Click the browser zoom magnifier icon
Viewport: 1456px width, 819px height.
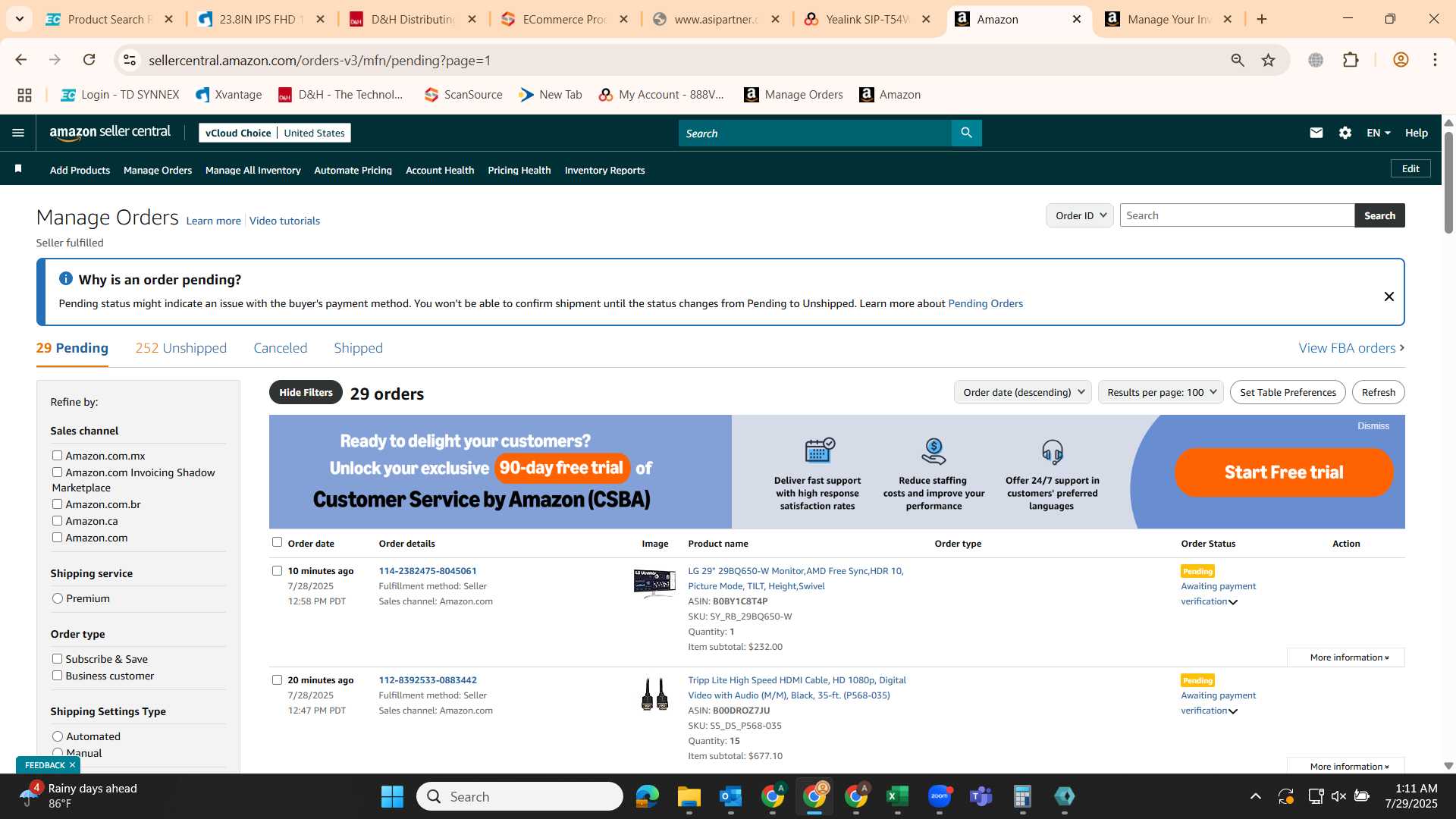(1237, 60)
